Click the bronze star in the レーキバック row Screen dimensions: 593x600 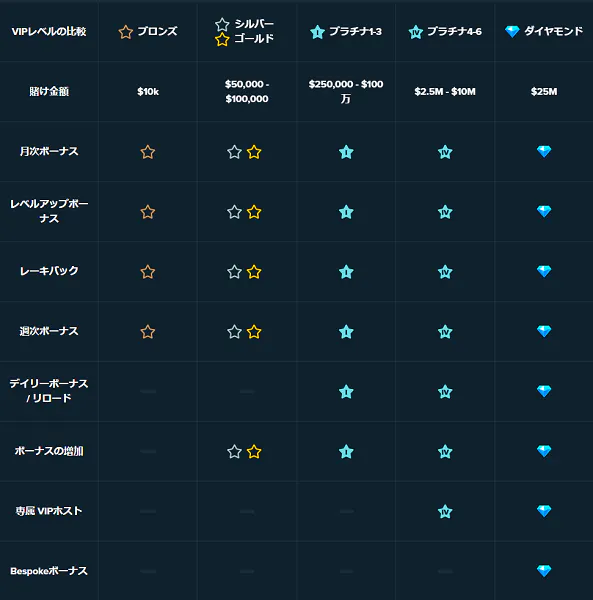point(148,272)
